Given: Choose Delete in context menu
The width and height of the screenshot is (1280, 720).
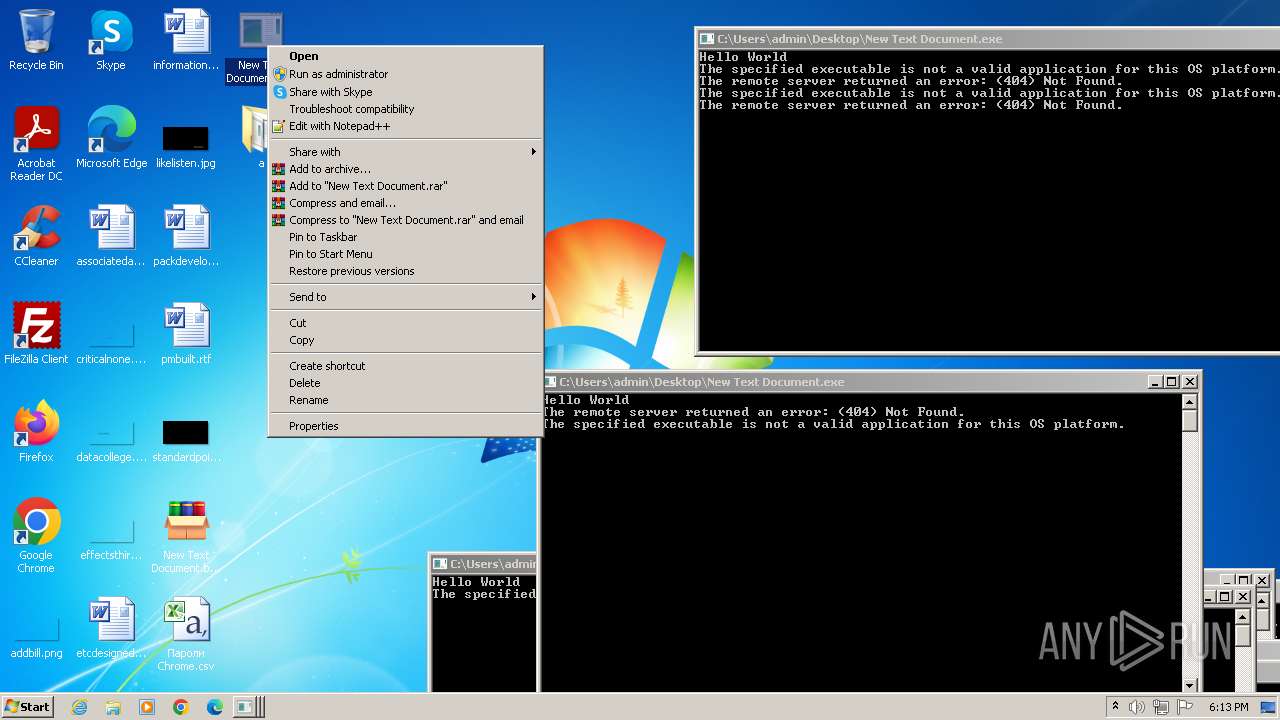Looking at the screenshot, I should coord(405,383).
